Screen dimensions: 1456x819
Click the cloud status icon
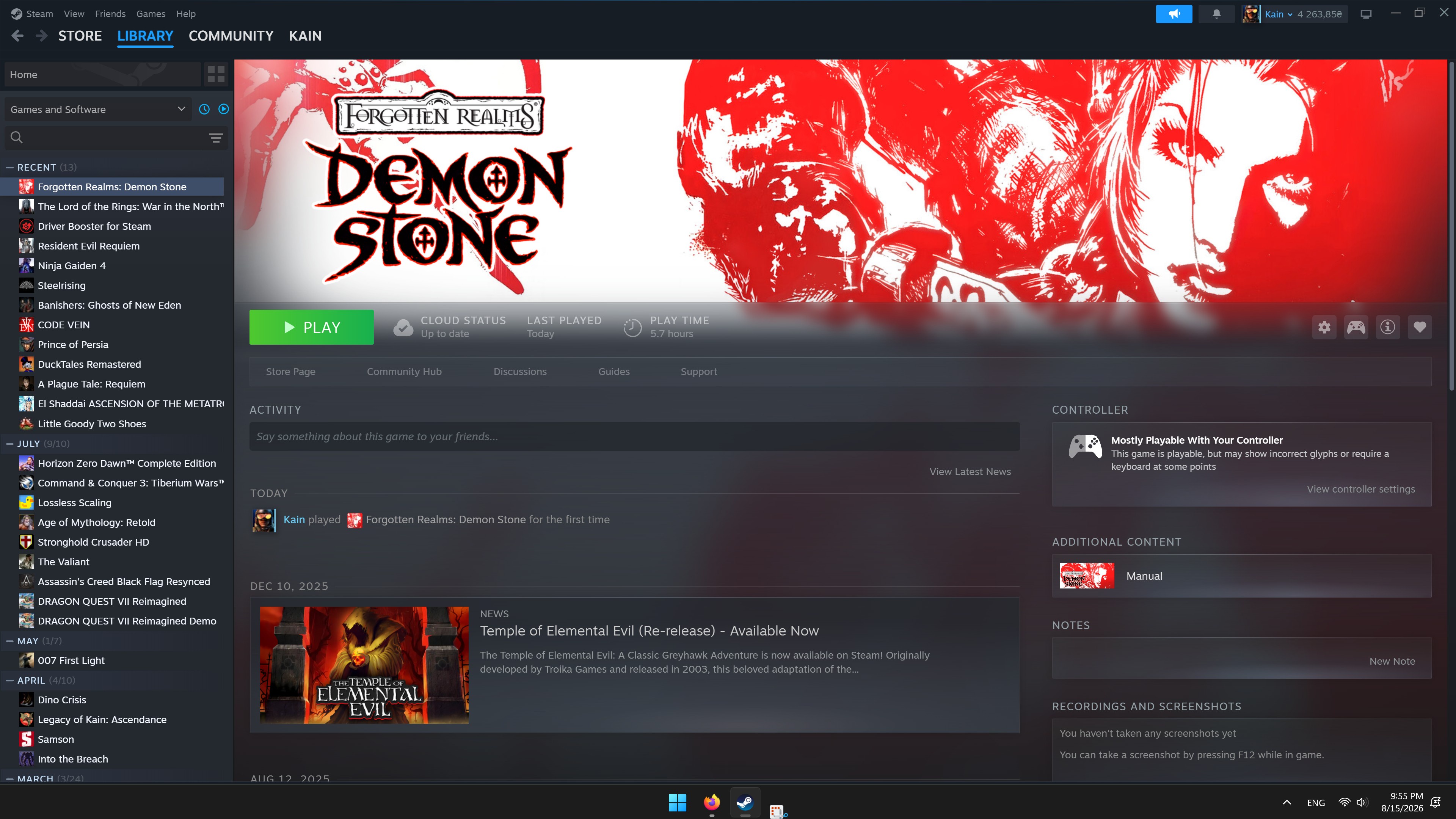point(403,327)
